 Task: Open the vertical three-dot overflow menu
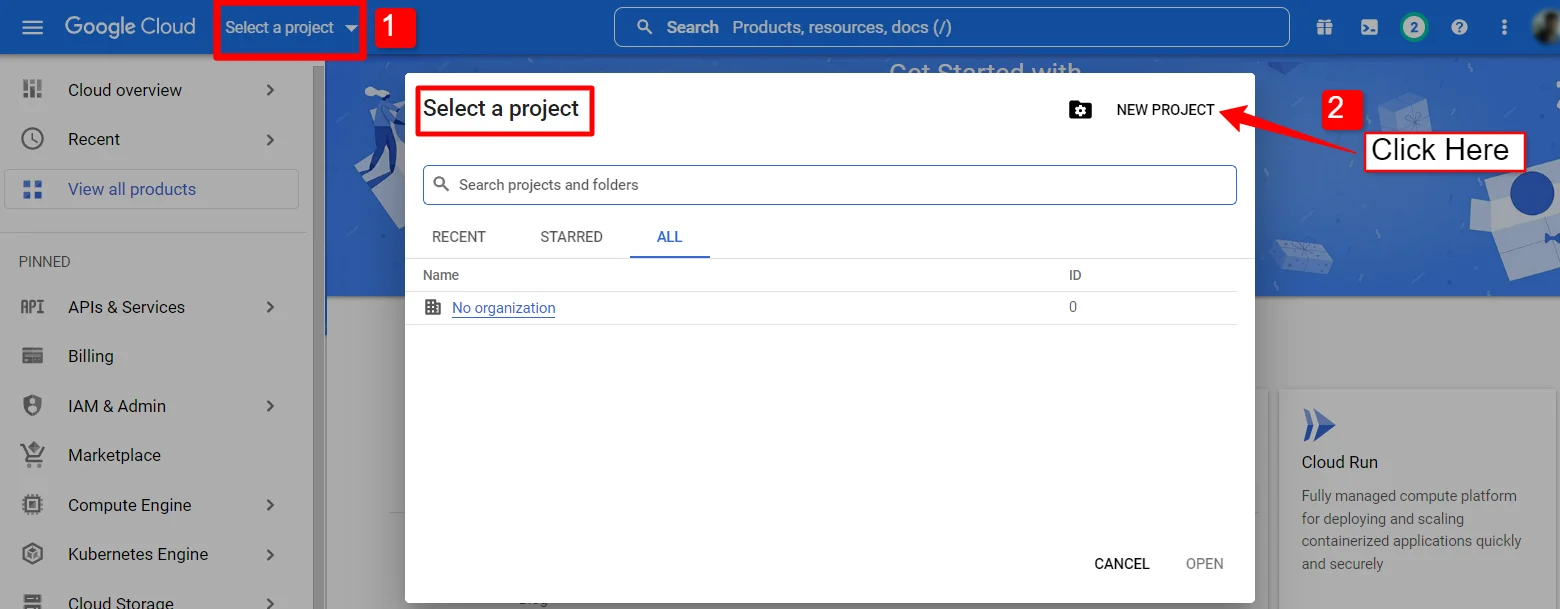pyautogui.click(x=1504, y=27)
